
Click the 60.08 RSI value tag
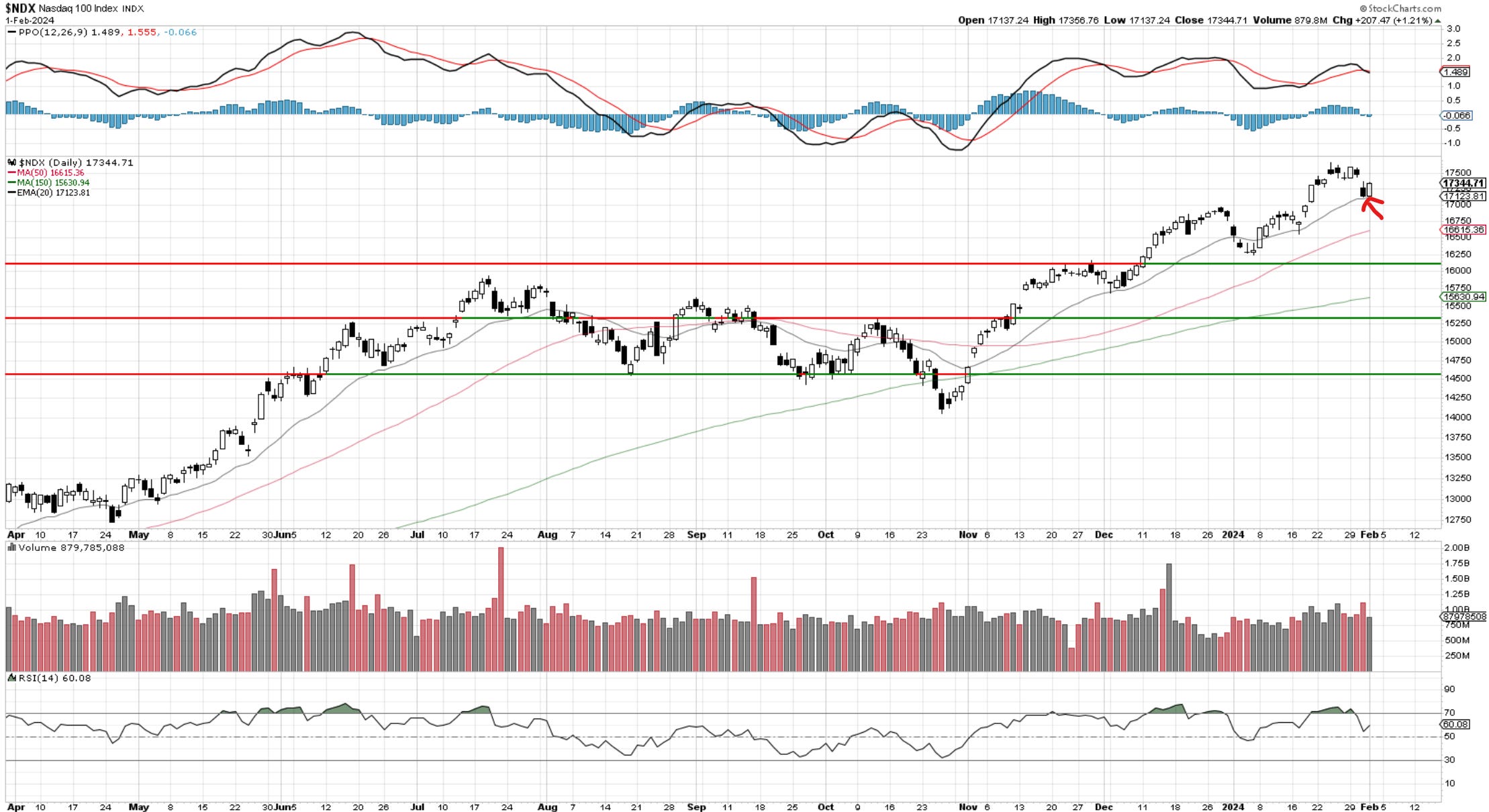click(x=1455, y=724)
